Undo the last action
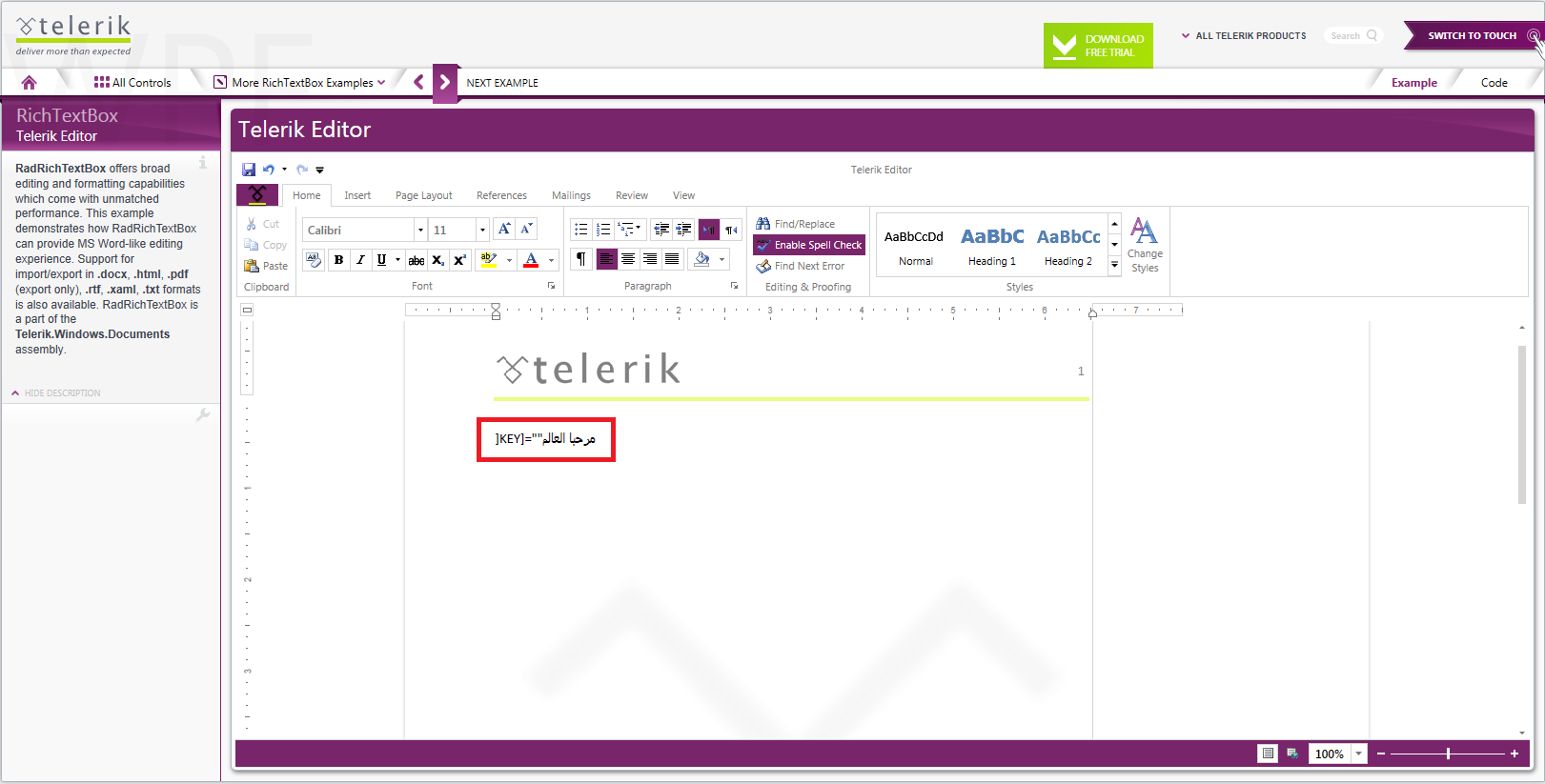The image size is (1545, 784). tap(269, 170)
